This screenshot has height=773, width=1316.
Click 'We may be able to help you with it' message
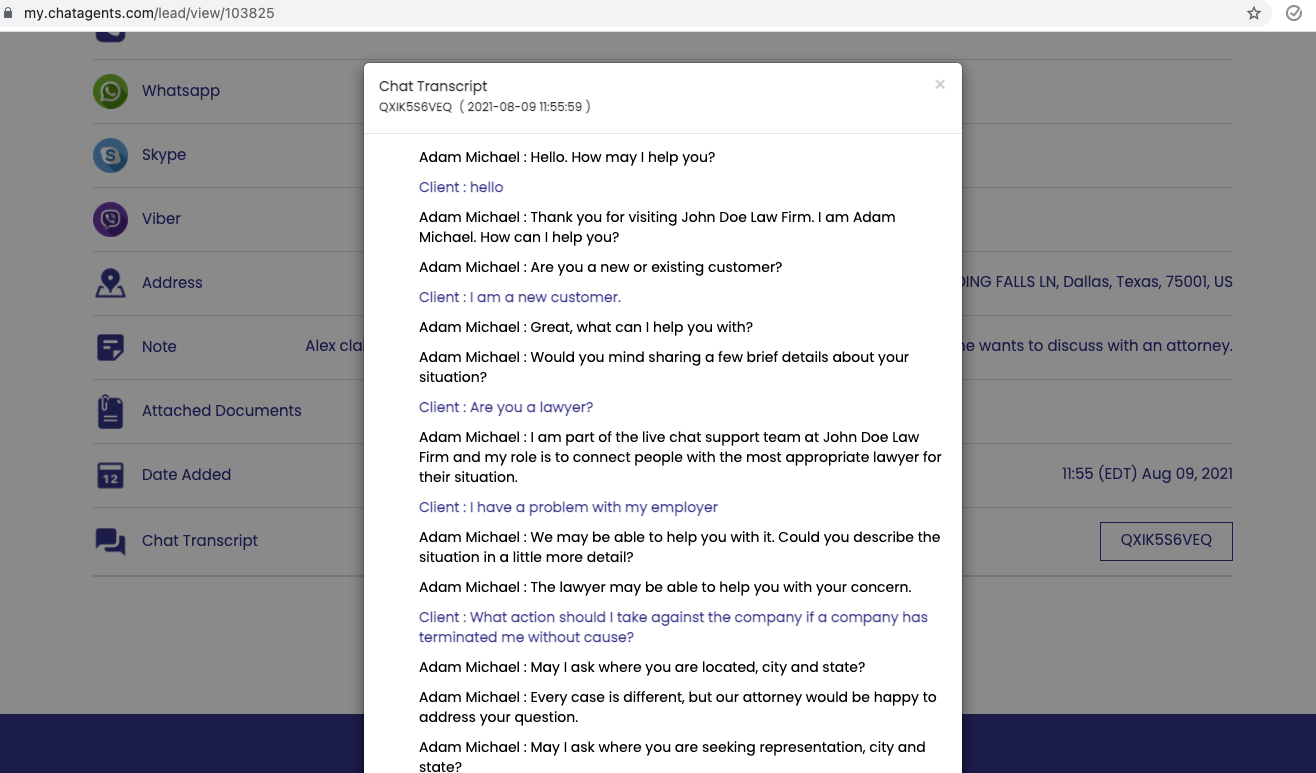pos(680,547)
